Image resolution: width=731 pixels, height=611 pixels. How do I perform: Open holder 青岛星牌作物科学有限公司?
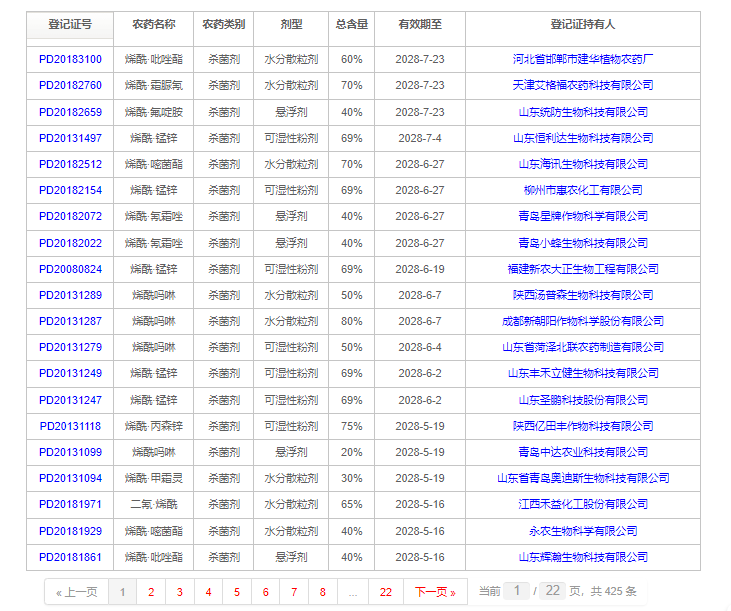click(583, 217)
